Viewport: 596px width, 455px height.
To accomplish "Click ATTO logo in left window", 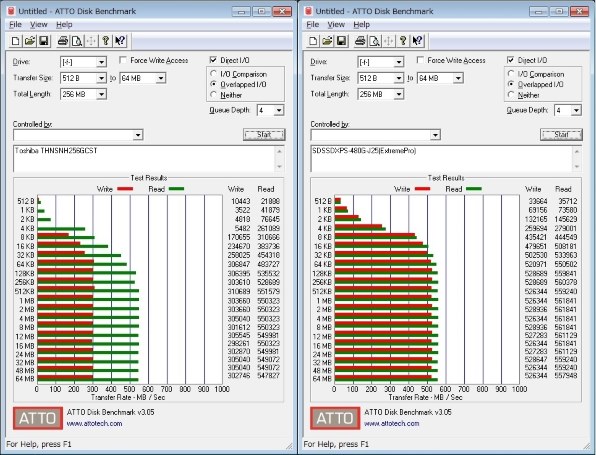I will [38, 418].
